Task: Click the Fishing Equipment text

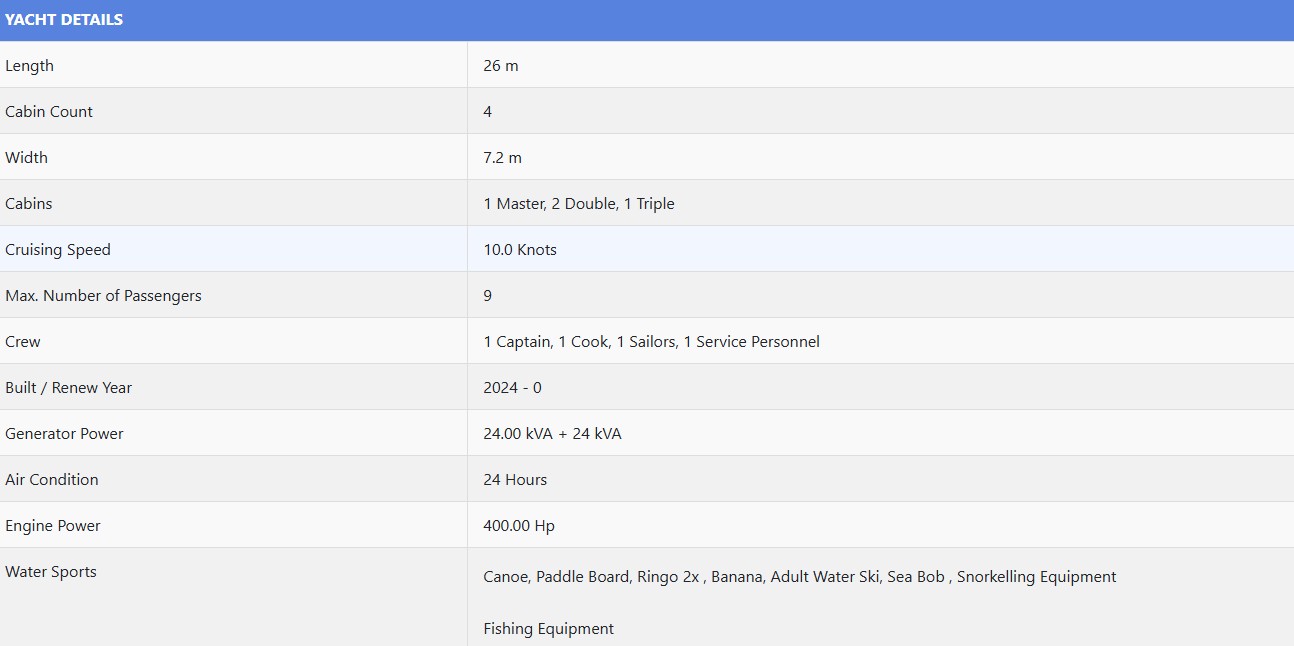Action: coord(548,629)
